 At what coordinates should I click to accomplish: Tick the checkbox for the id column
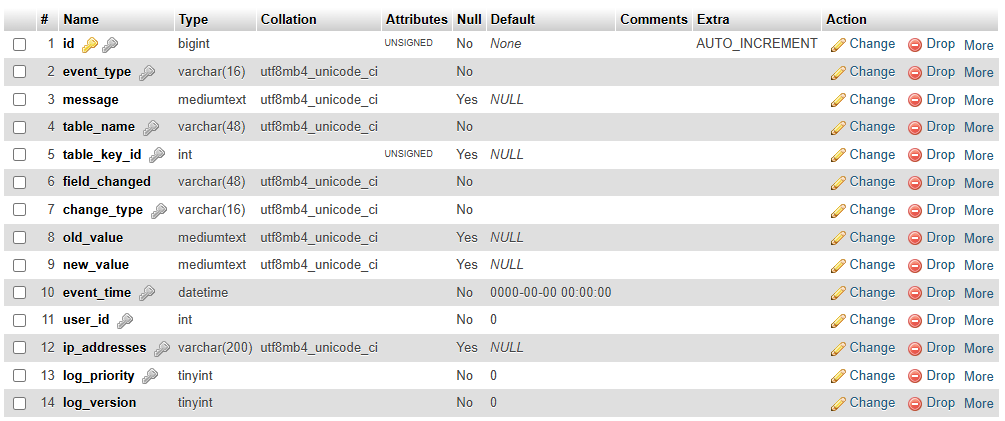[x=20, y=44]
